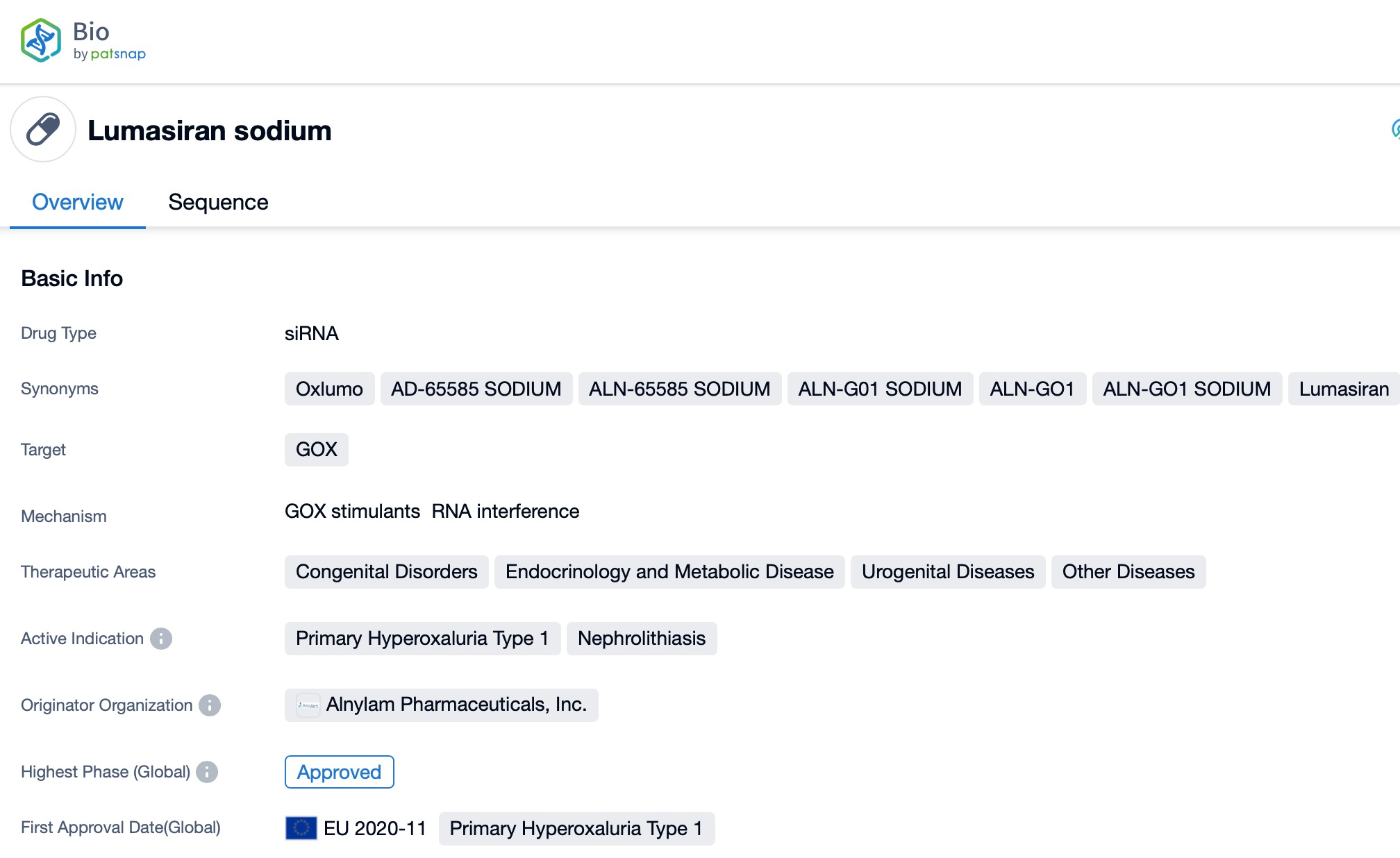Switch to the Sequence tab
The image size is (1400, 858).
click(x=218, y=202)
